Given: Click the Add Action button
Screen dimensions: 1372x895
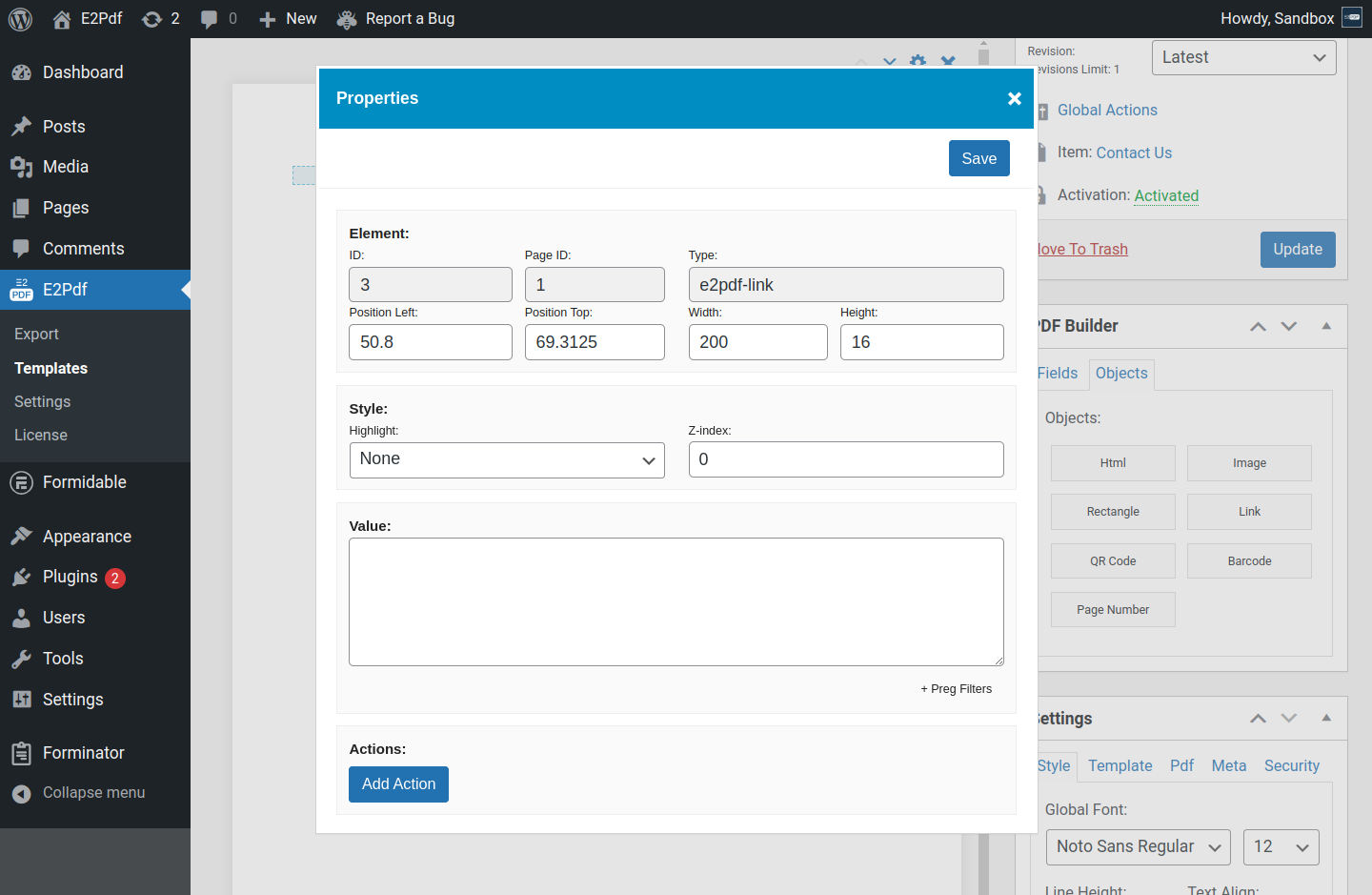Looking at the screenshot, I should [x=398, y=784].
